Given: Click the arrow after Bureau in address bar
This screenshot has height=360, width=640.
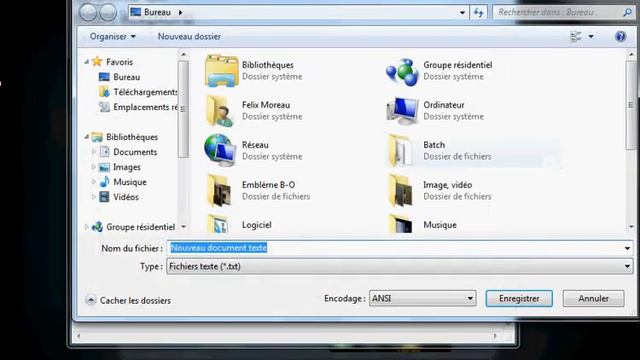Looking at the screenshot, I should pyautogui.click(x=180, y=12).
